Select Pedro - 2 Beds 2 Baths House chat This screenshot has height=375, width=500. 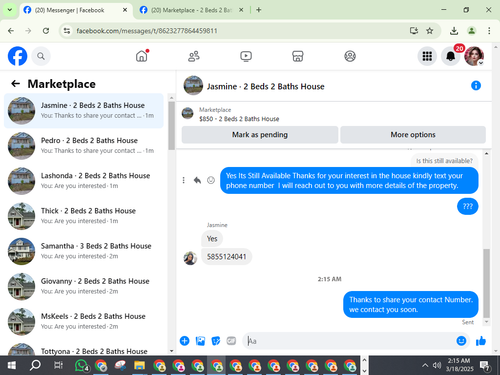pyautogui.click(x=84, y=146)
